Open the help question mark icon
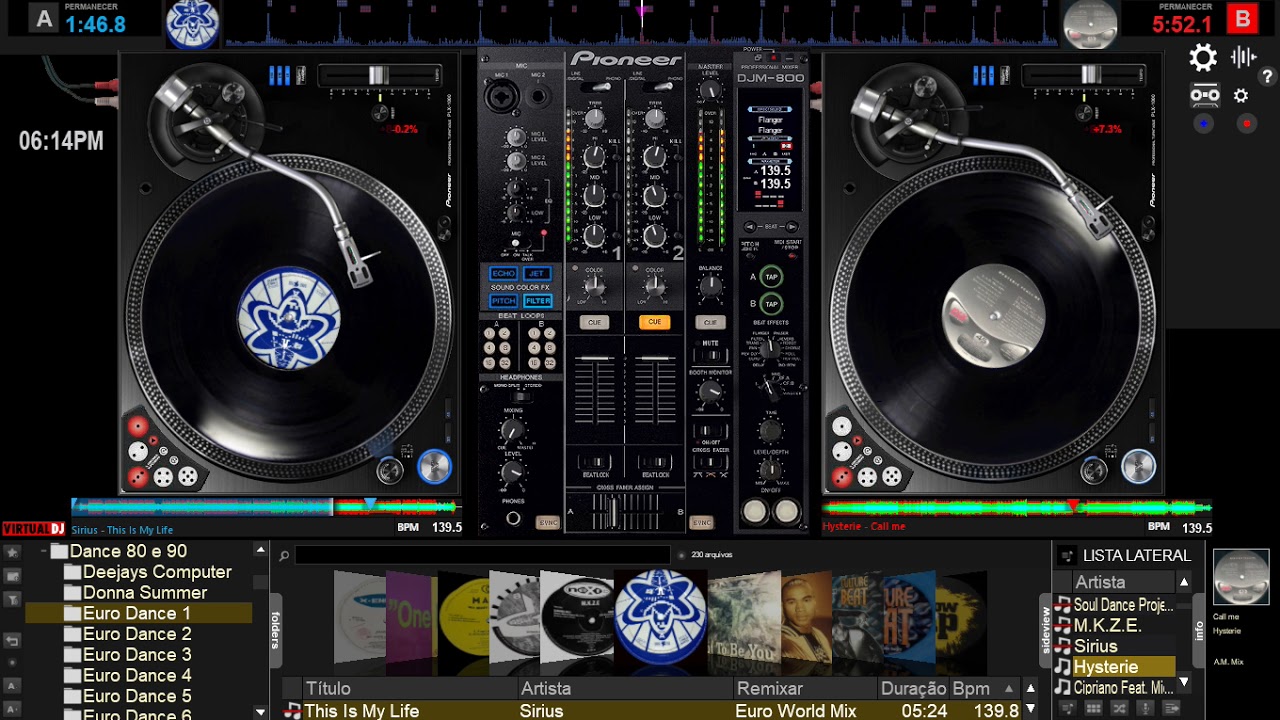The height and width of the screenshot is (720, 1280). (x=1268, y=77)
